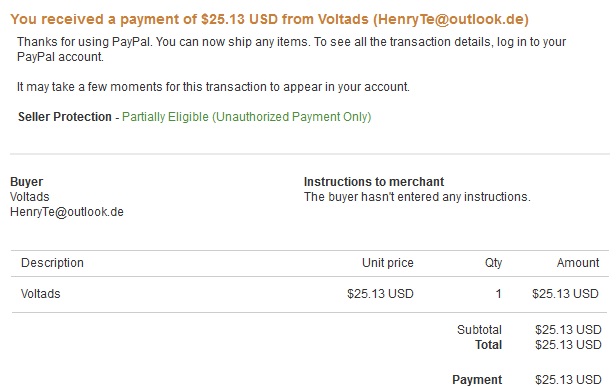
Task: Click buyer name Voltads under Buyer
Action: tap(30, 197)
